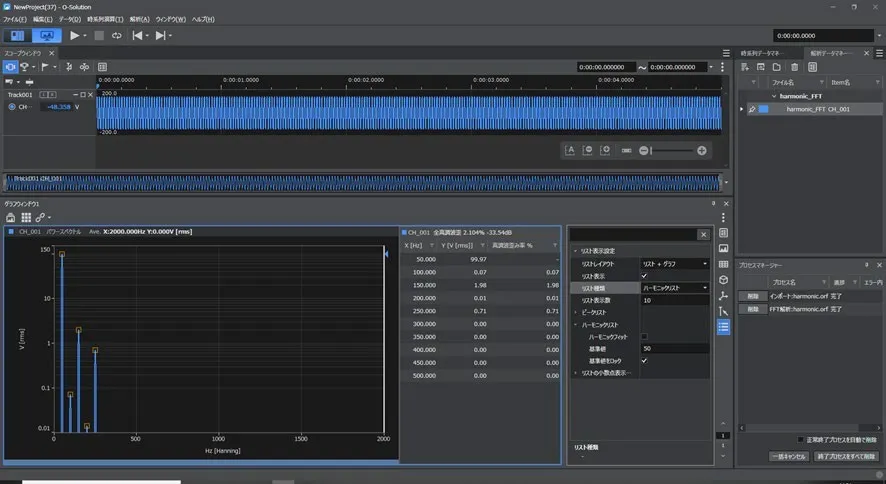The width and height of the screenshot is (886, 484).
Task: Open the 3D cube view sidebar icon
Action: click(x=723, y=280)
